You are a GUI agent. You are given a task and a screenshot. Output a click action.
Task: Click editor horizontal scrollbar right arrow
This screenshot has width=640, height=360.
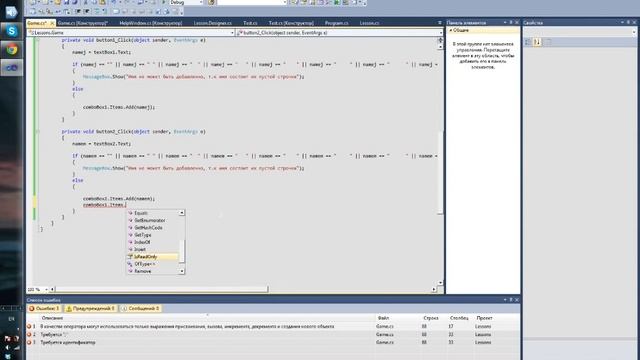point(433,289)
